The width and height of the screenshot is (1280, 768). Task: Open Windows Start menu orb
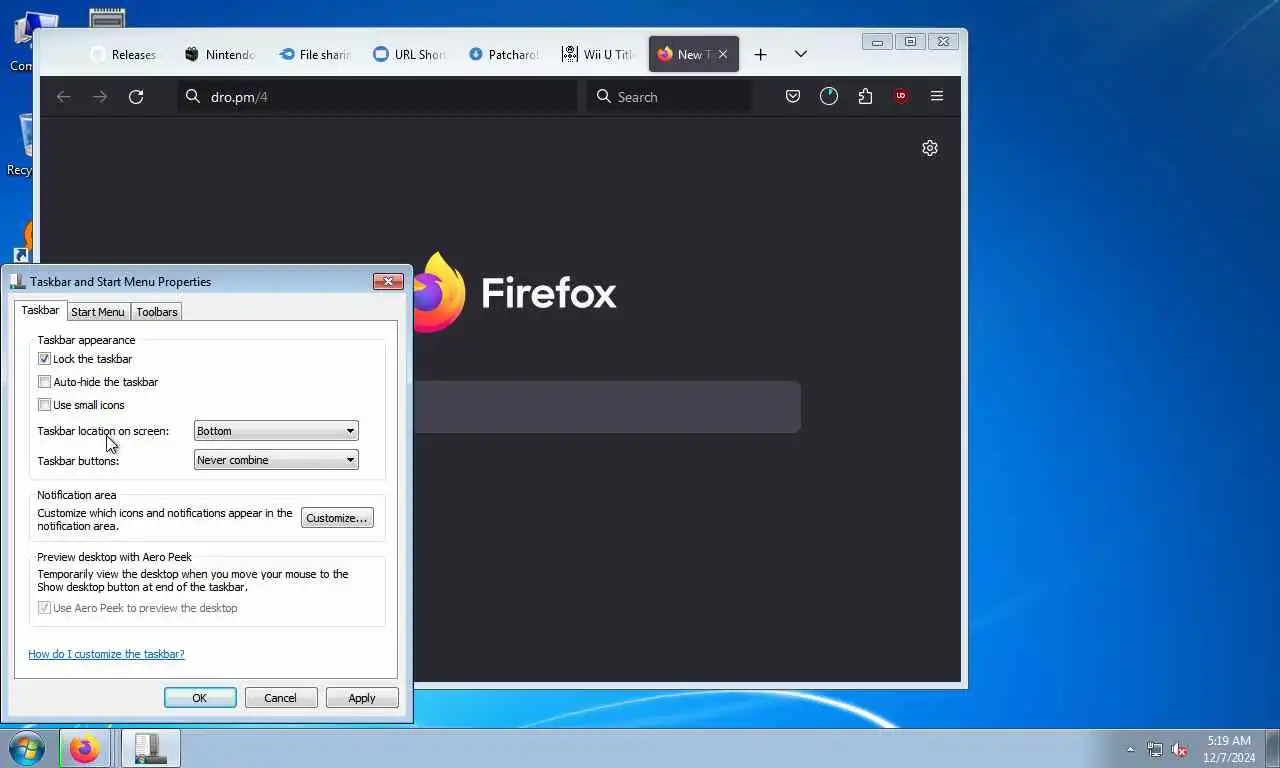pyautogui.click(x=26, y=748)
